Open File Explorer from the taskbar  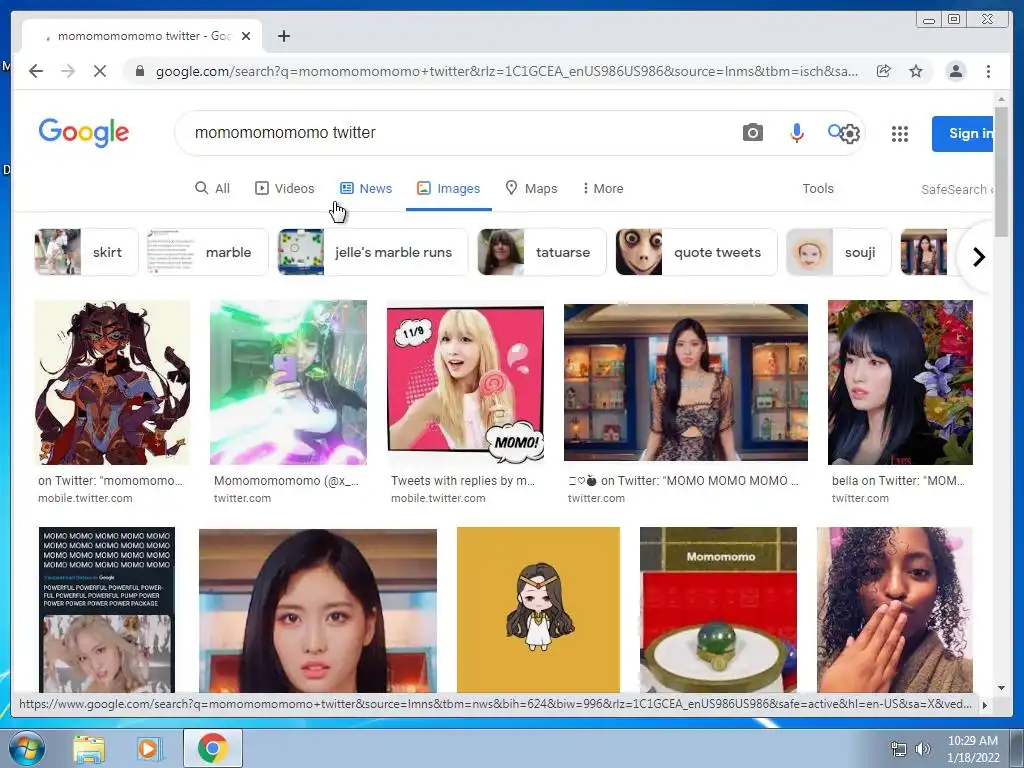tap(89, 748)
